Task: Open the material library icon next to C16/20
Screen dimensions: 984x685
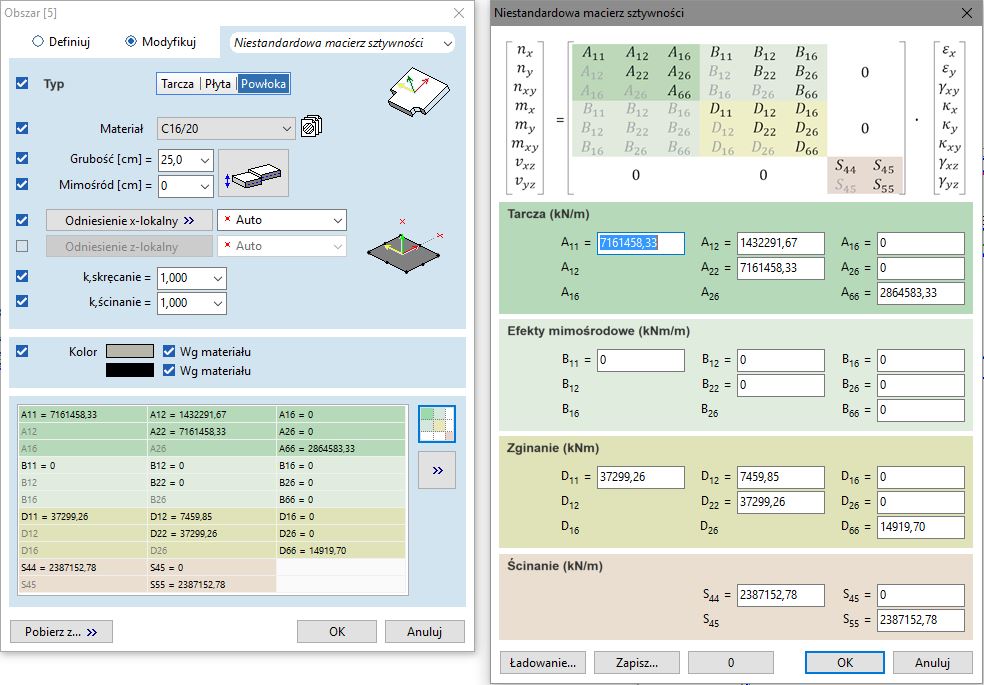Action: click(x=311, y=127)
